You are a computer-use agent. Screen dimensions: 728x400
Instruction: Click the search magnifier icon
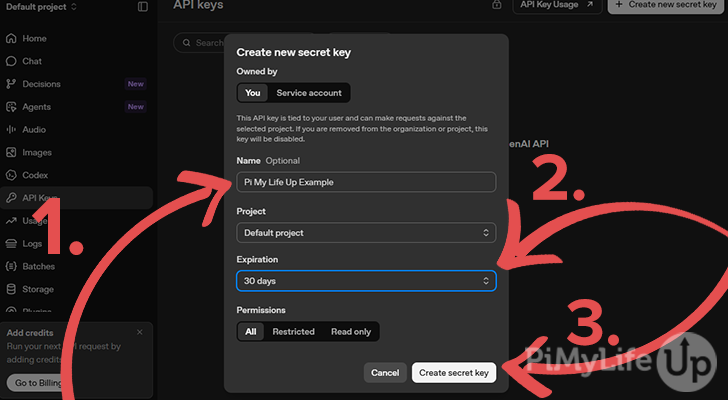click(187, 43)
